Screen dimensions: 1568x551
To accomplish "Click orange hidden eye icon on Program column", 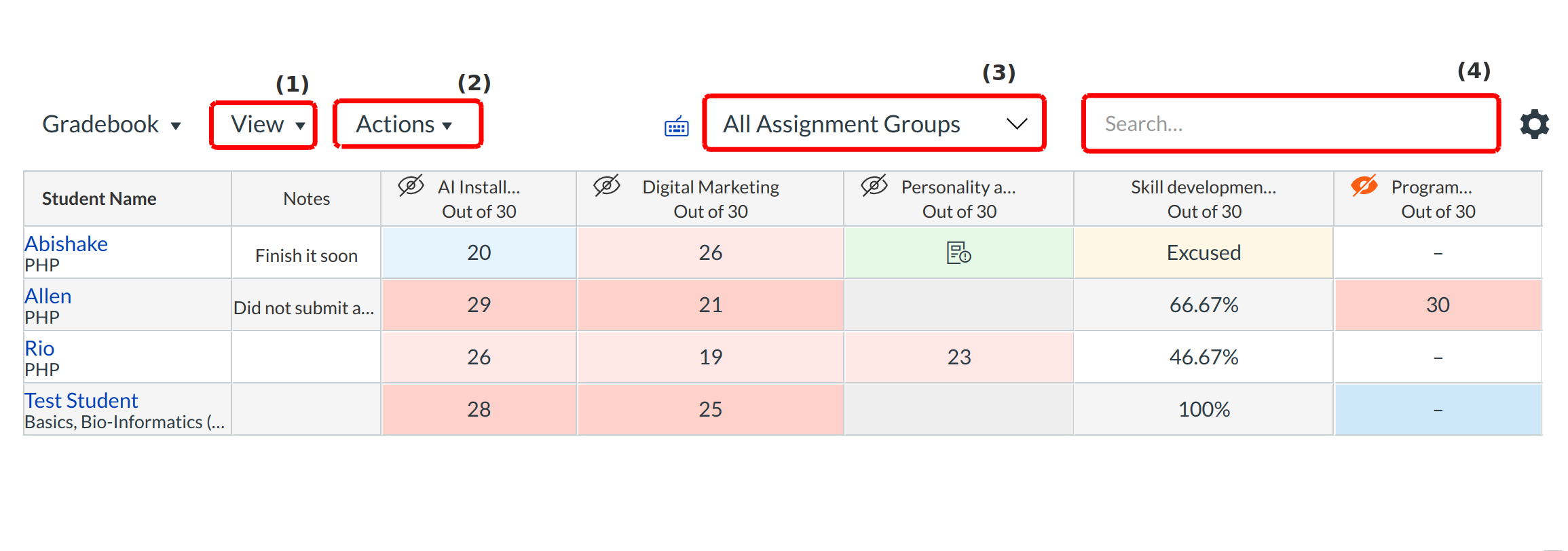I will pos(1364,185).
